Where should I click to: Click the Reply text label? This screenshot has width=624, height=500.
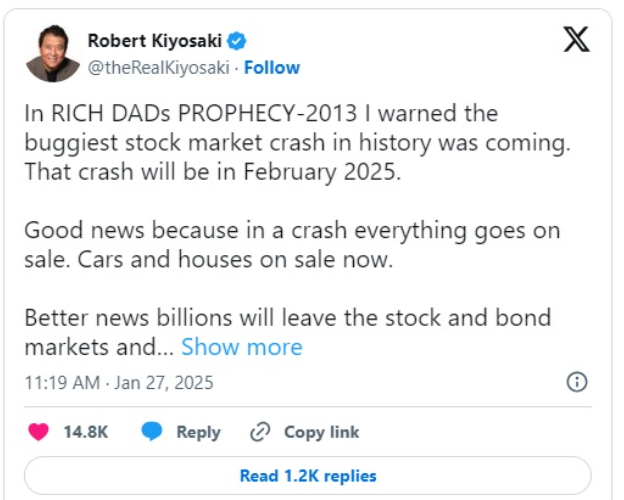point(198,432)
